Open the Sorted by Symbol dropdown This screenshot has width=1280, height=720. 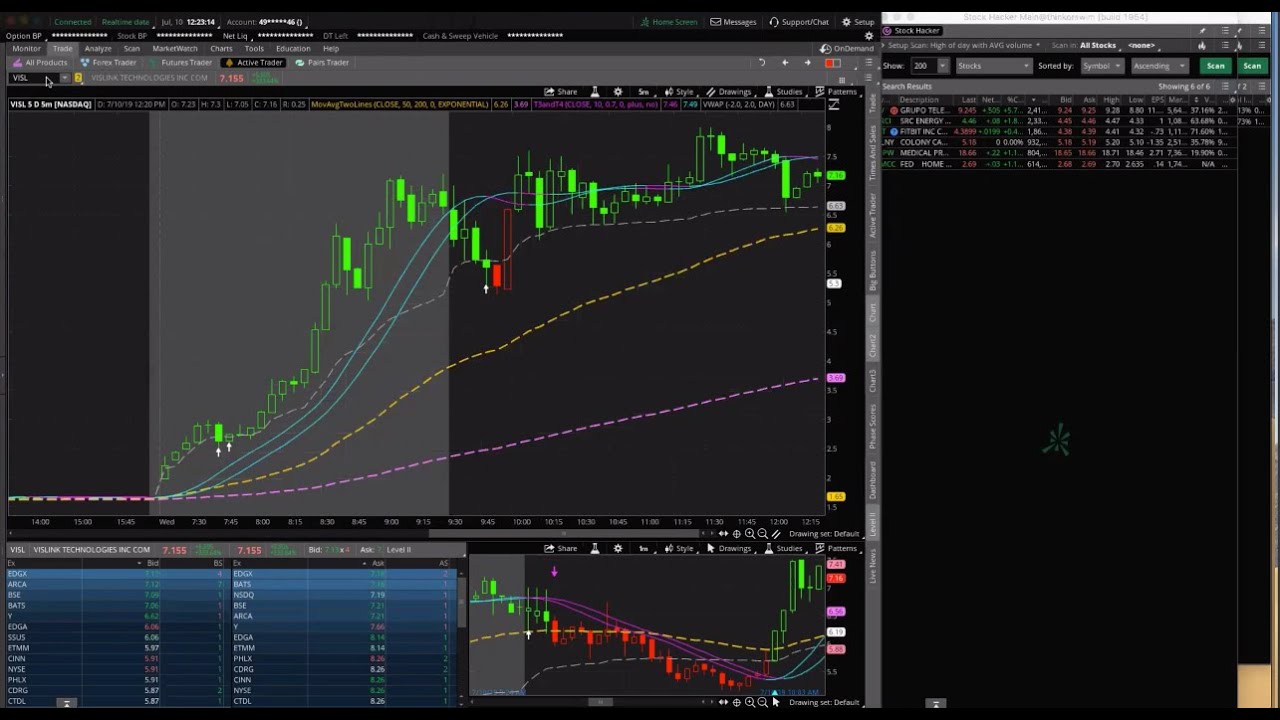[1102, 66]
